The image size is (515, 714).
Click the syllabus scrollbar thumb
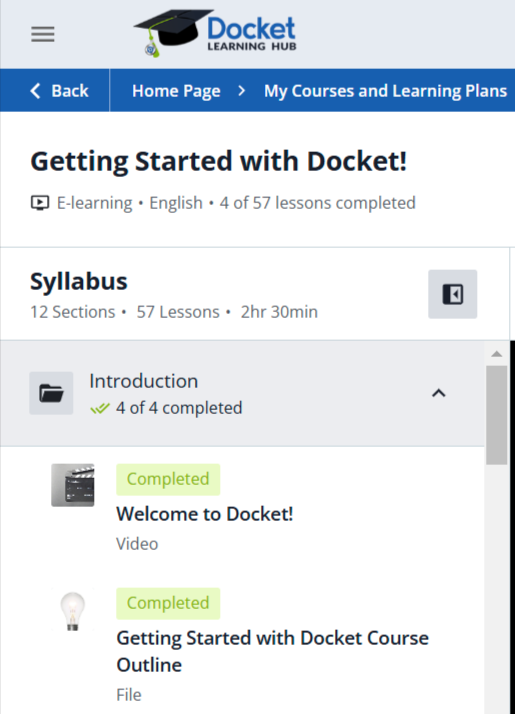point(497,415)
